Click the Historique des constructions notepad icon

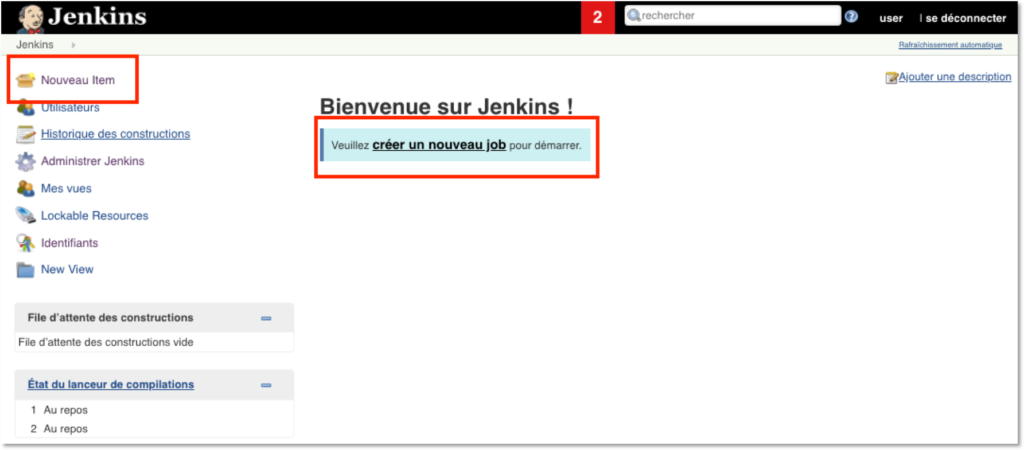tap(25, 134)
